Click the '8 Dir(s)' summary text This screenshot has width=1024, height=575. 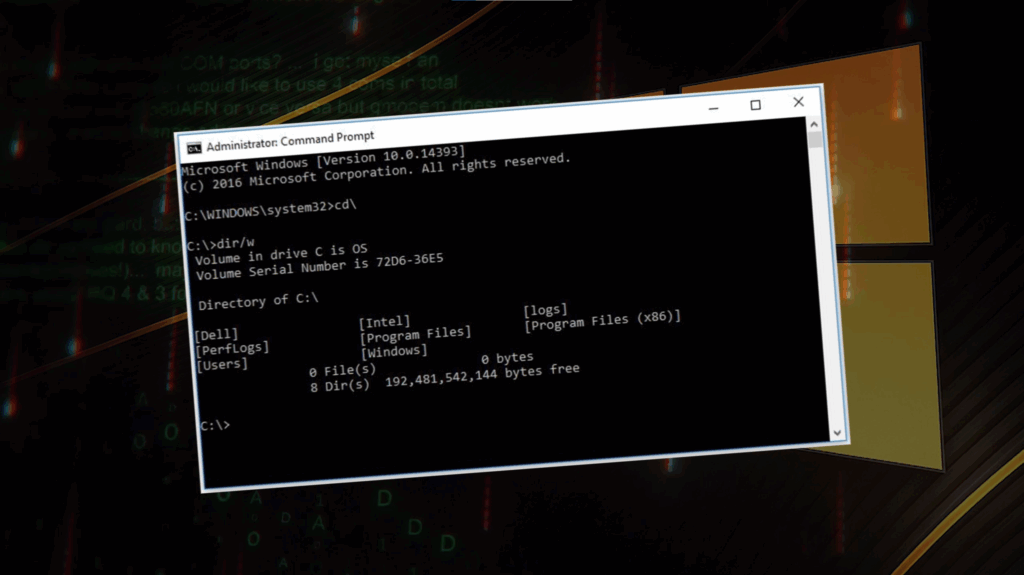pos(340,386)
